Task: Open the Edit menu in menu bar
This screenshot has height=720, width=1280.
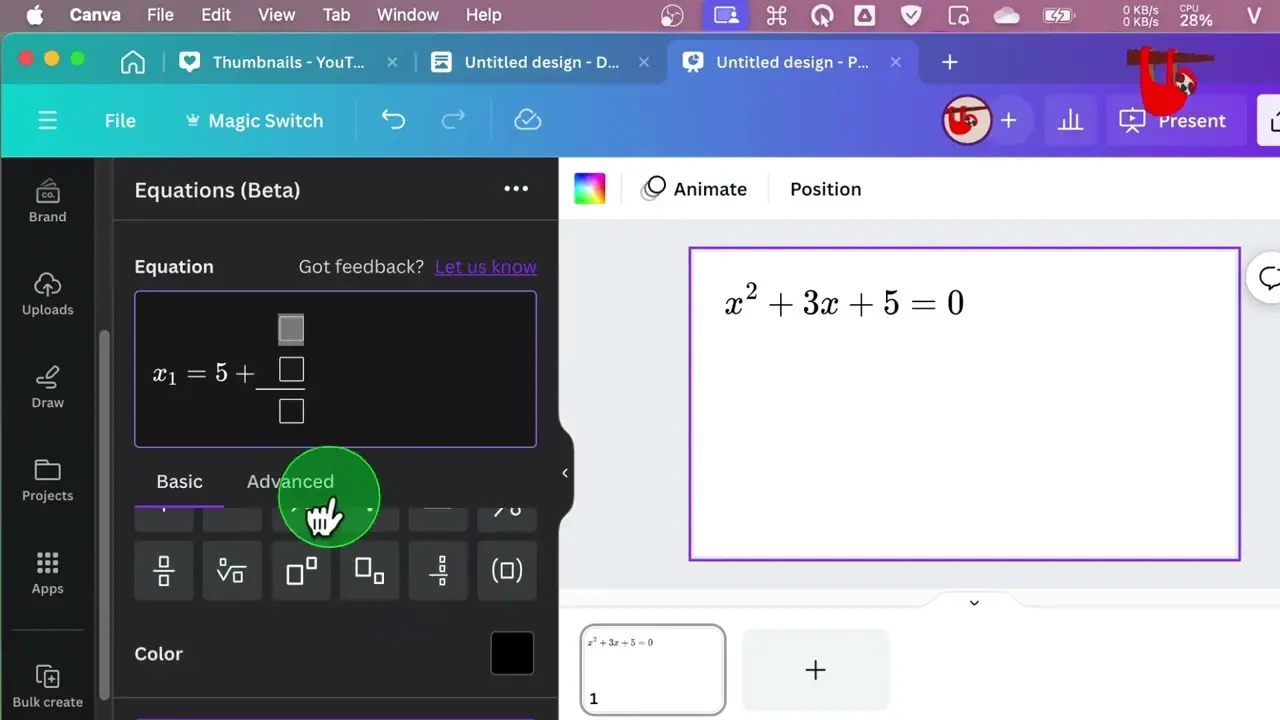Action: coord(216,15)
